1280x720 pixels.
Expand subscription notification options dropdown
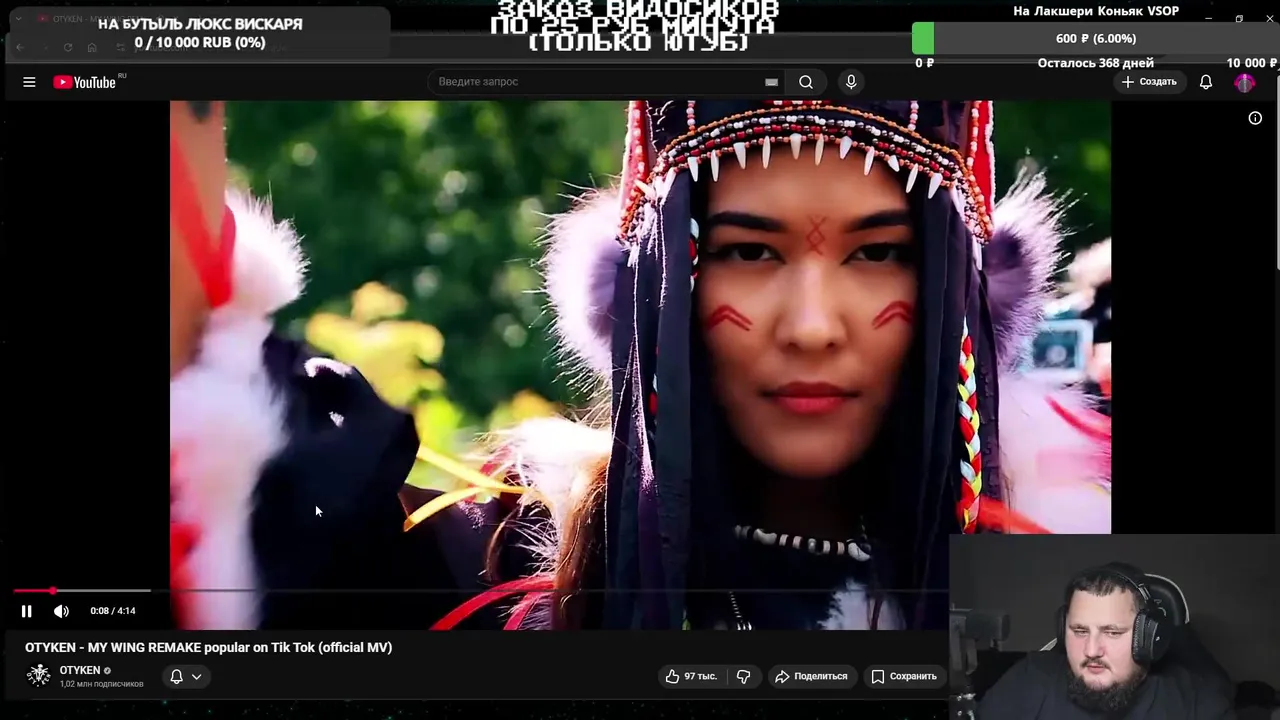[186, 676]
